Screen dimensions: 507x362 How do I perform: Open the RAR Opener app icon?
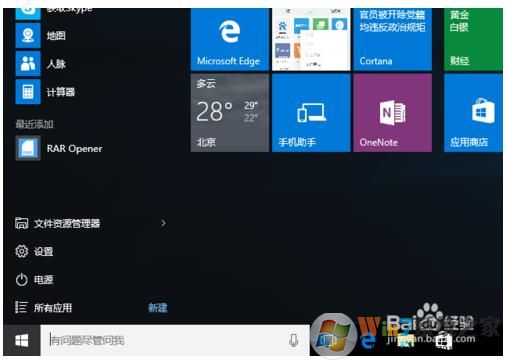click(28, 148)
